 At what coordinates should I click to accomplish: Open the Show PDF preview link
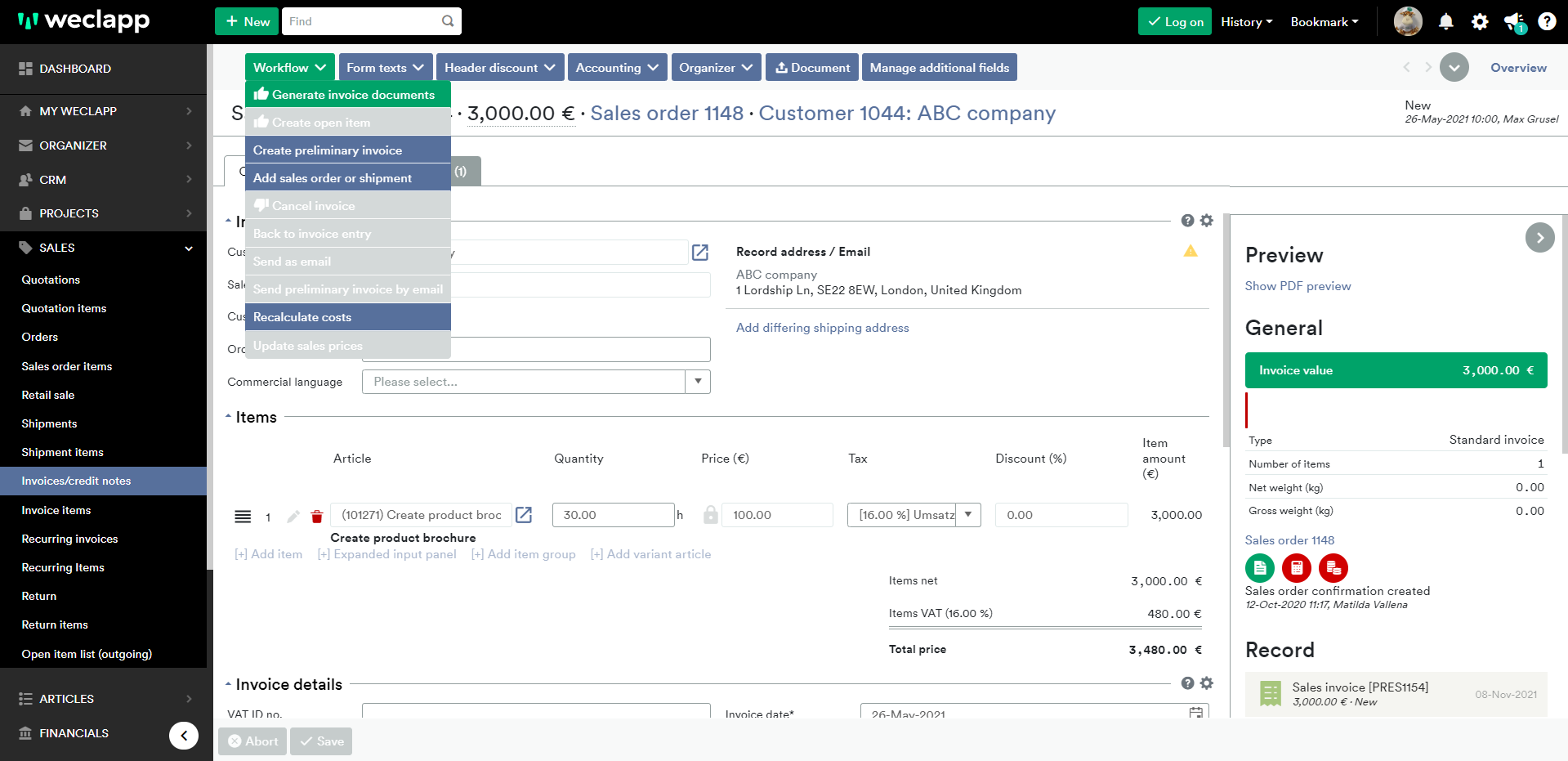1298,286
